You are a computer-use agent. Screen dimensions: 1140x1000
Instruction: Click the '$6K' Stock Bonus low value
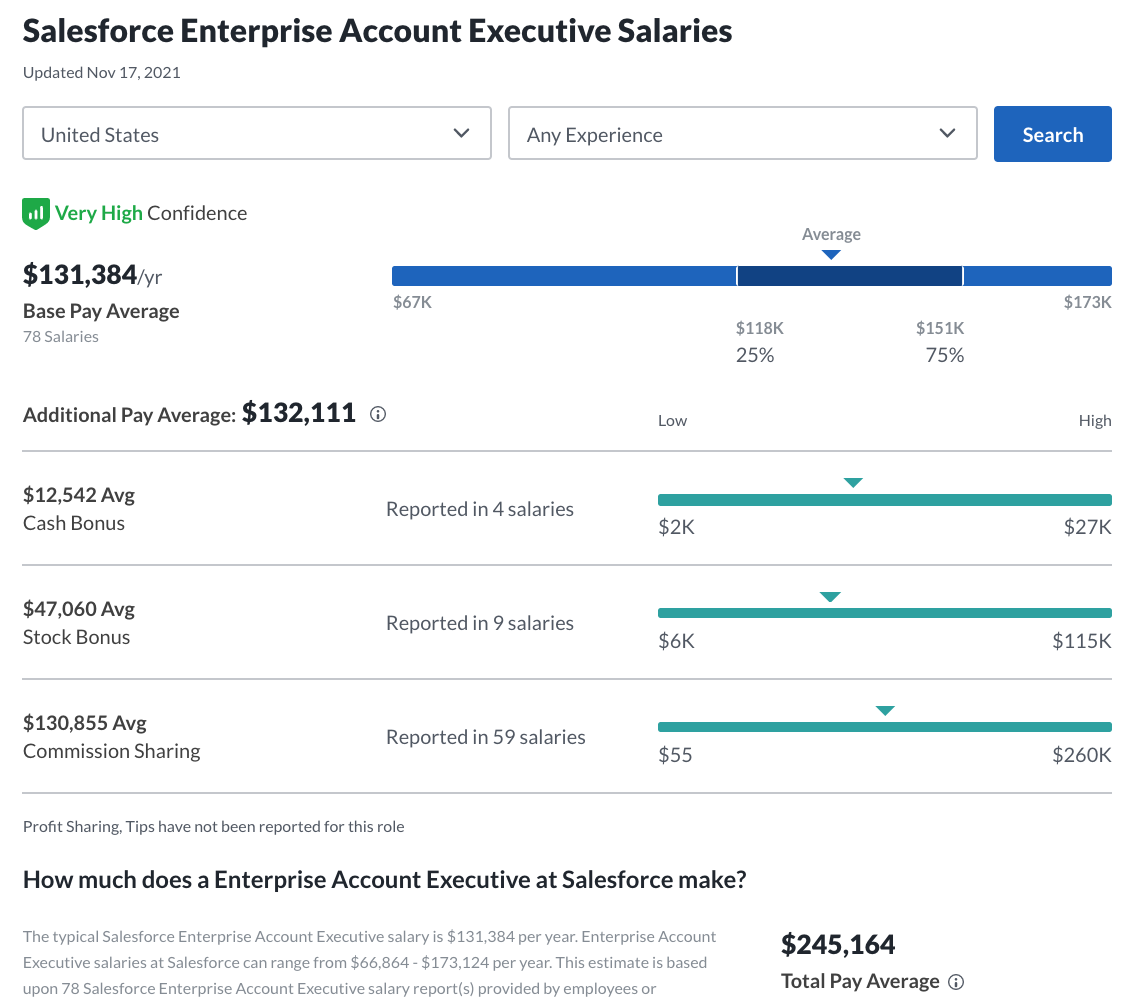point(676,641)
